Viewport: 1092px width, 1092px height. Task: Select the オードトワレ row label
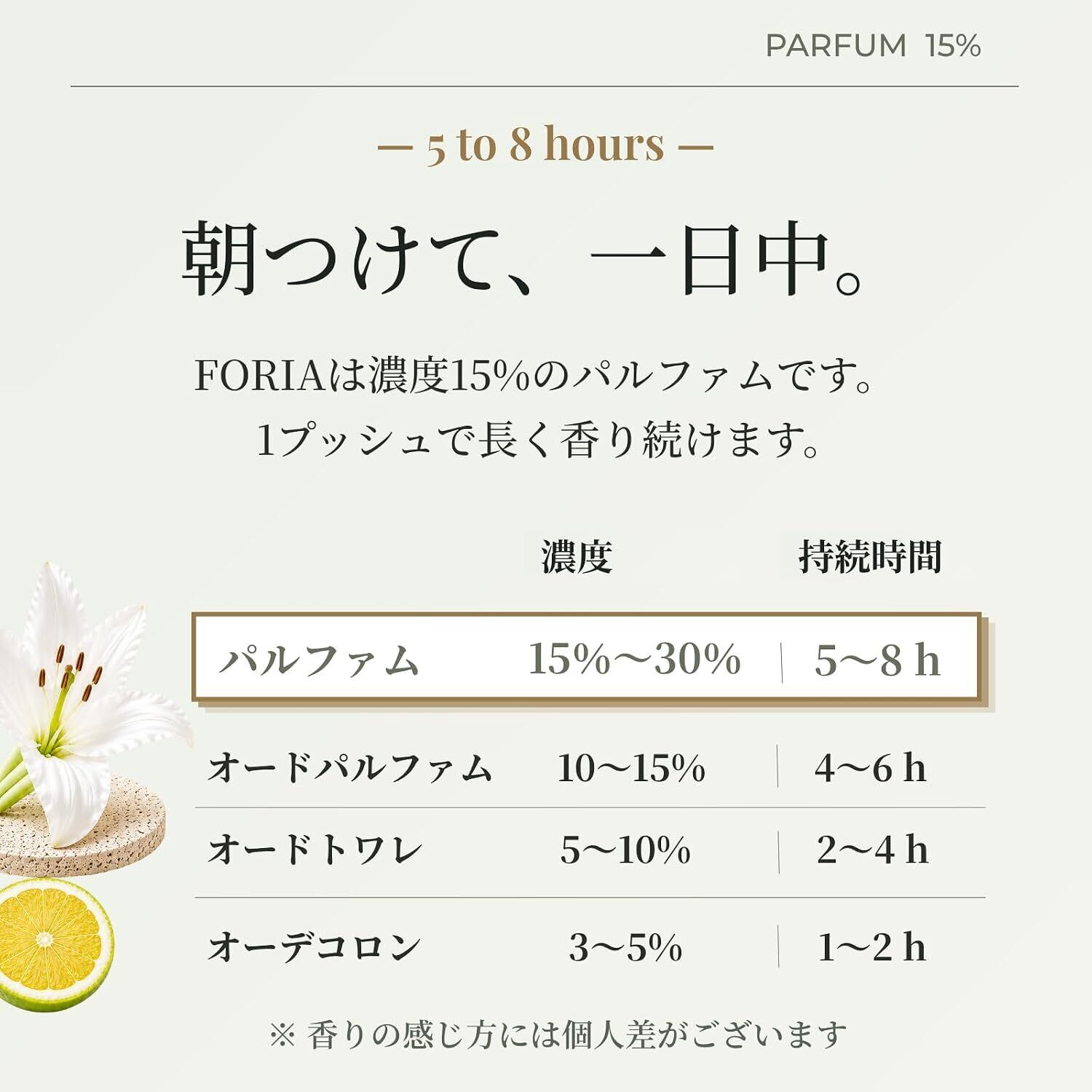pyautogui.click(x=314, y=850)
